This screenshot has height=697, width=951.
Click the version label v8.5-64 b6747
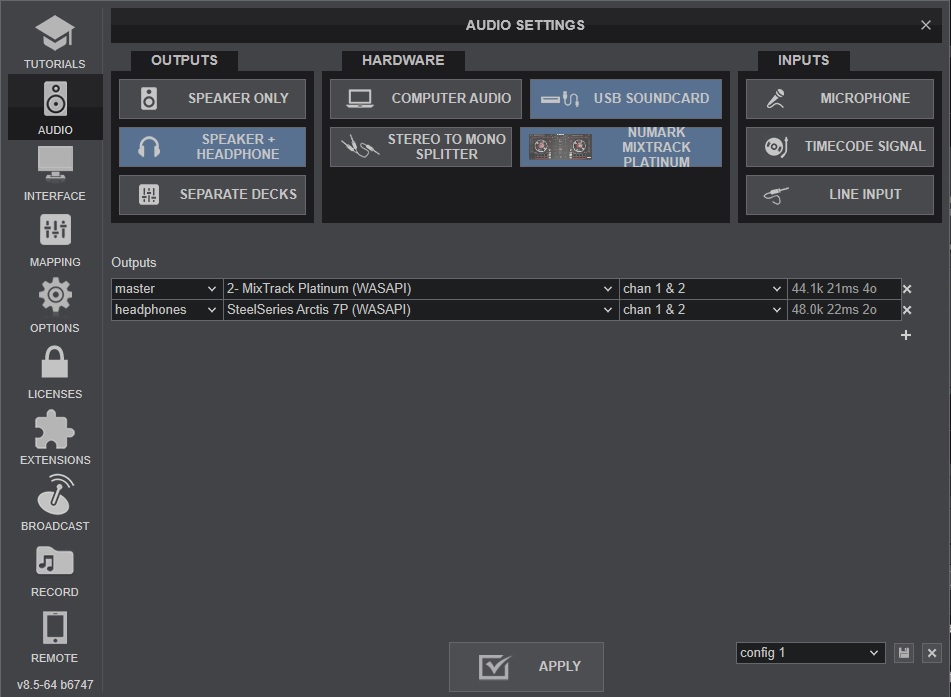tap(55, 684)
